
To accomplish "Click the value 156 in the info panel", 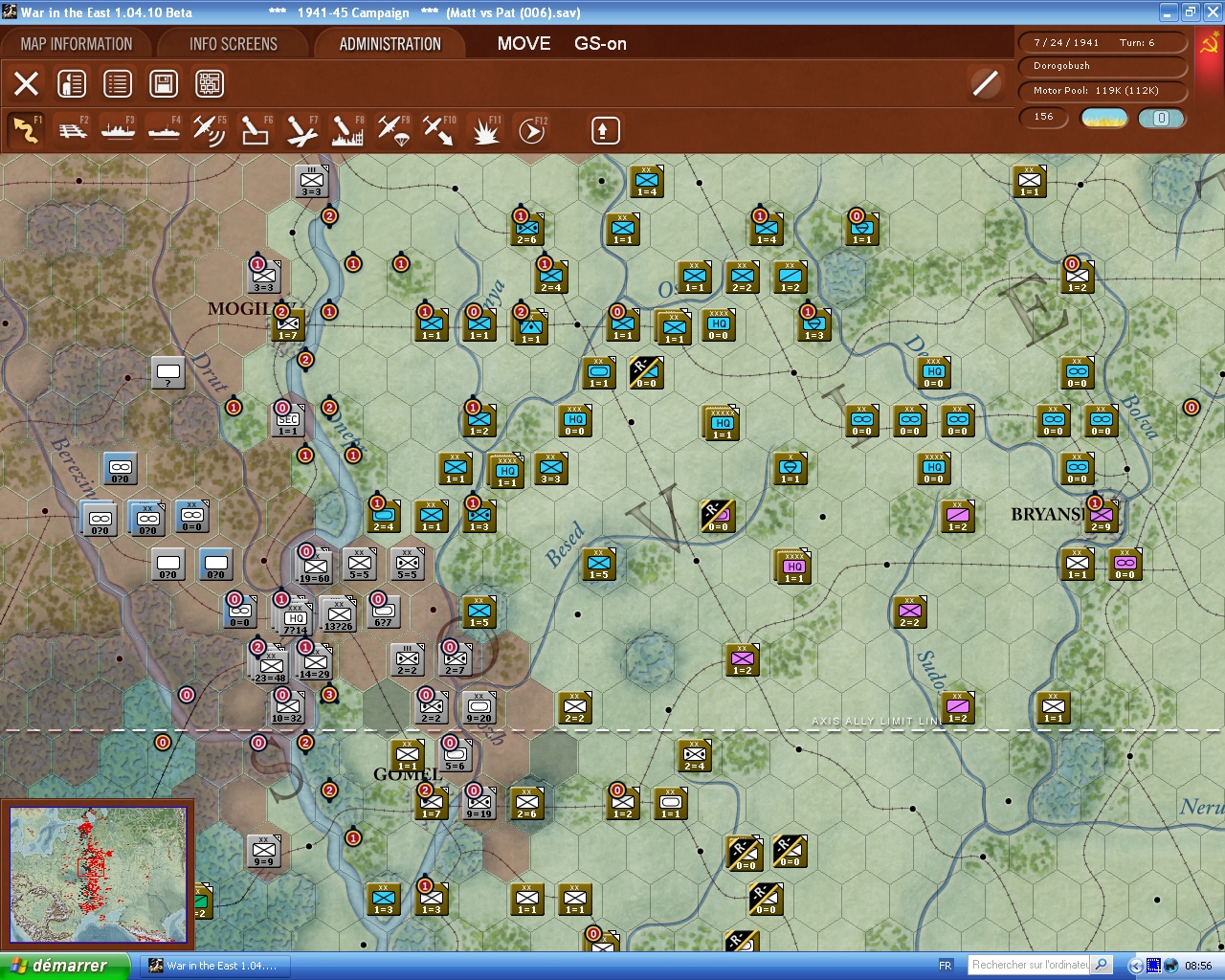I will (1044, 117).
